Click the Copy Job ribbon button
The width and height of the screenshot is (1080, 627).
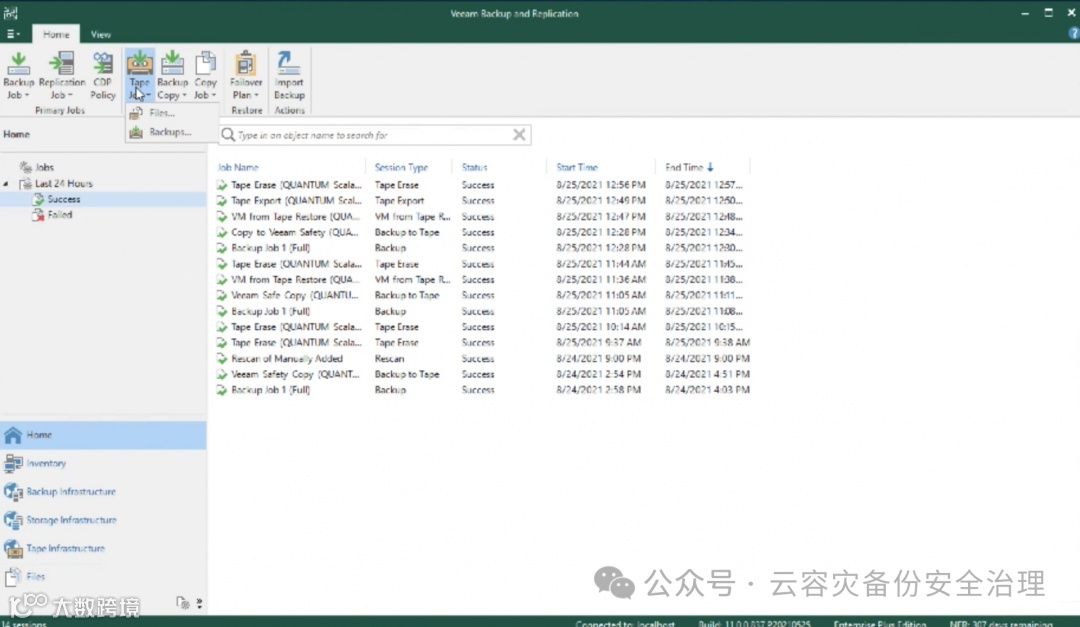[205, 75]
